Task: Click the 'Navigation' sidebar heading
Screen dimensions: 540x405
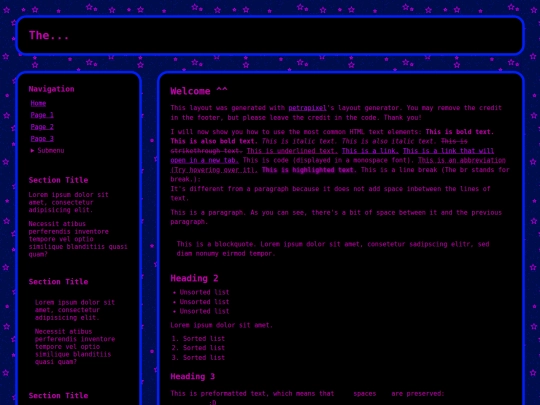Action: [51, 89]
